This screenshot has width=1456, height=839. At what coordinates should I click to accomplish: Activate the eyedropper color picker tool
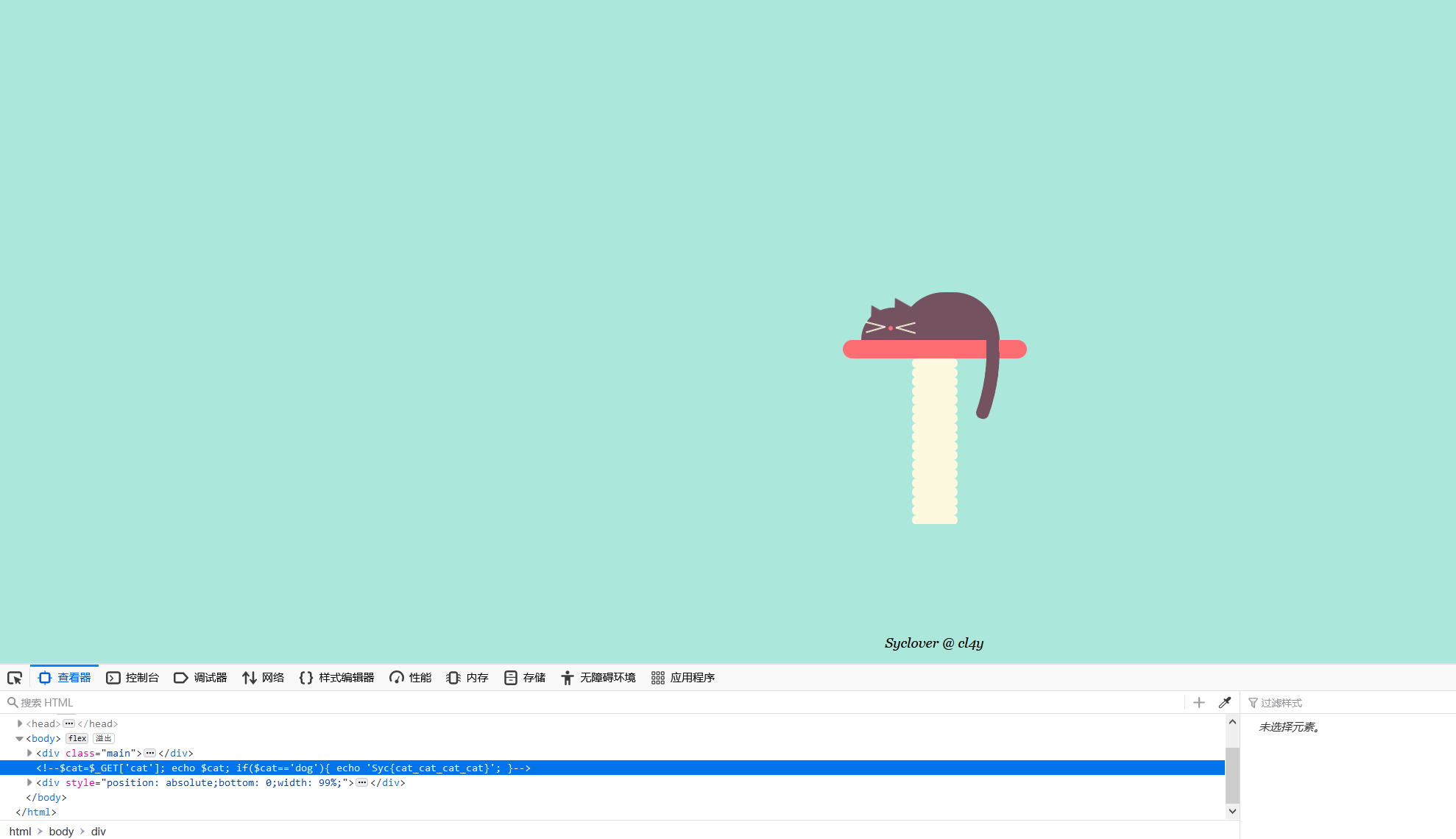(1225, 703)
